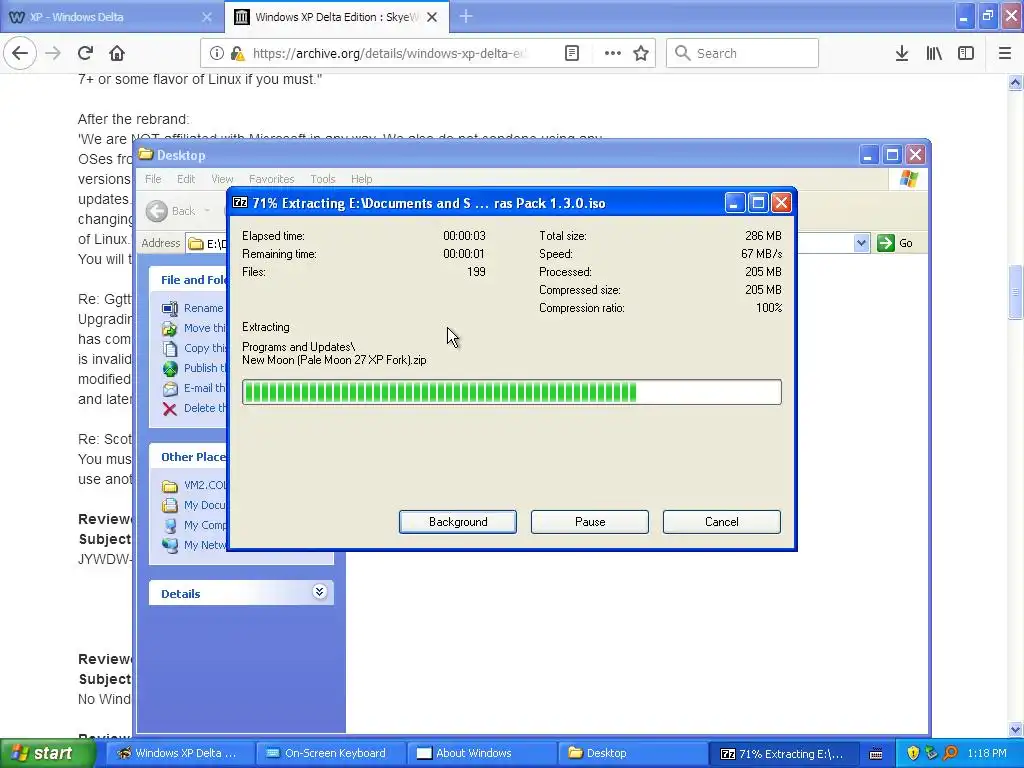Open Edit menu in Desktop window
1024x768 pixels.
185,179
